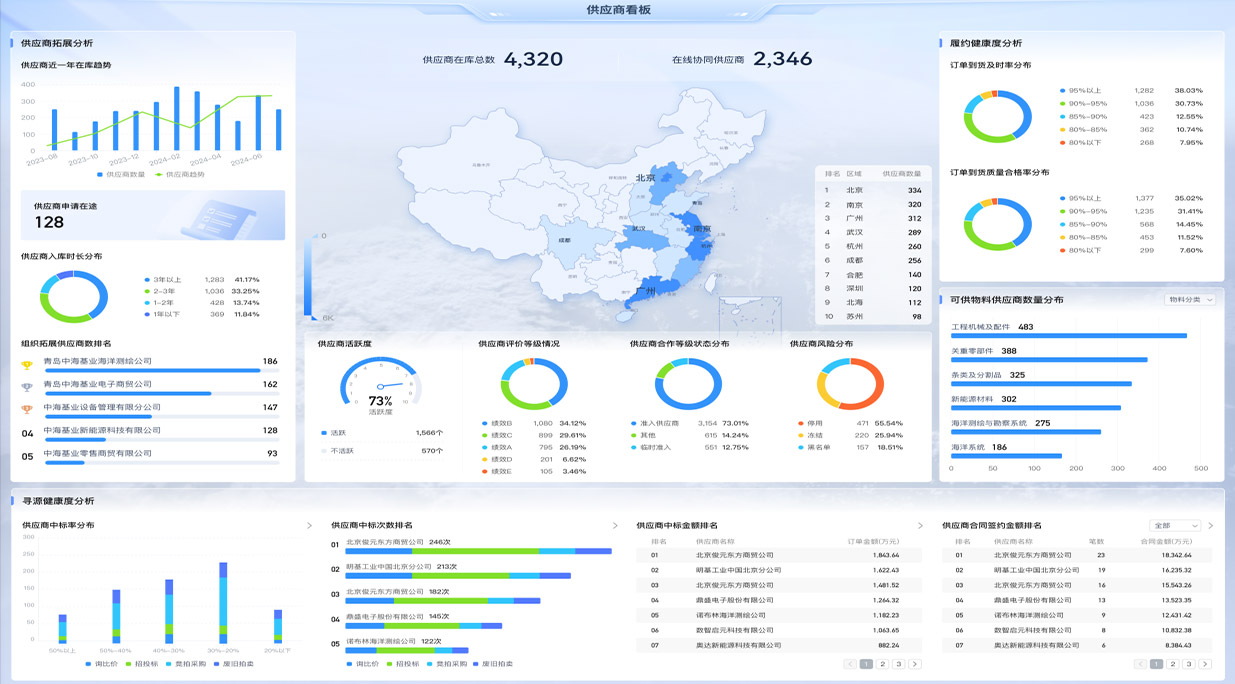Click next page arrow in 供应商中标金额排名
Image resolution: width=1235 pixels, height=684 pixels.
(x=914, y=664)
